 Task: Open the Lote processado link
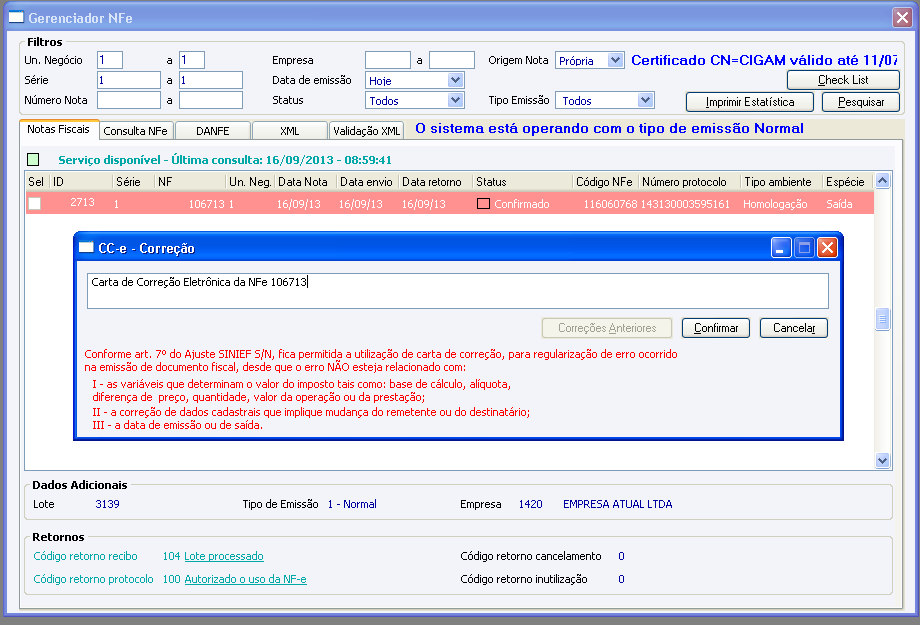(x=224, y=556)
